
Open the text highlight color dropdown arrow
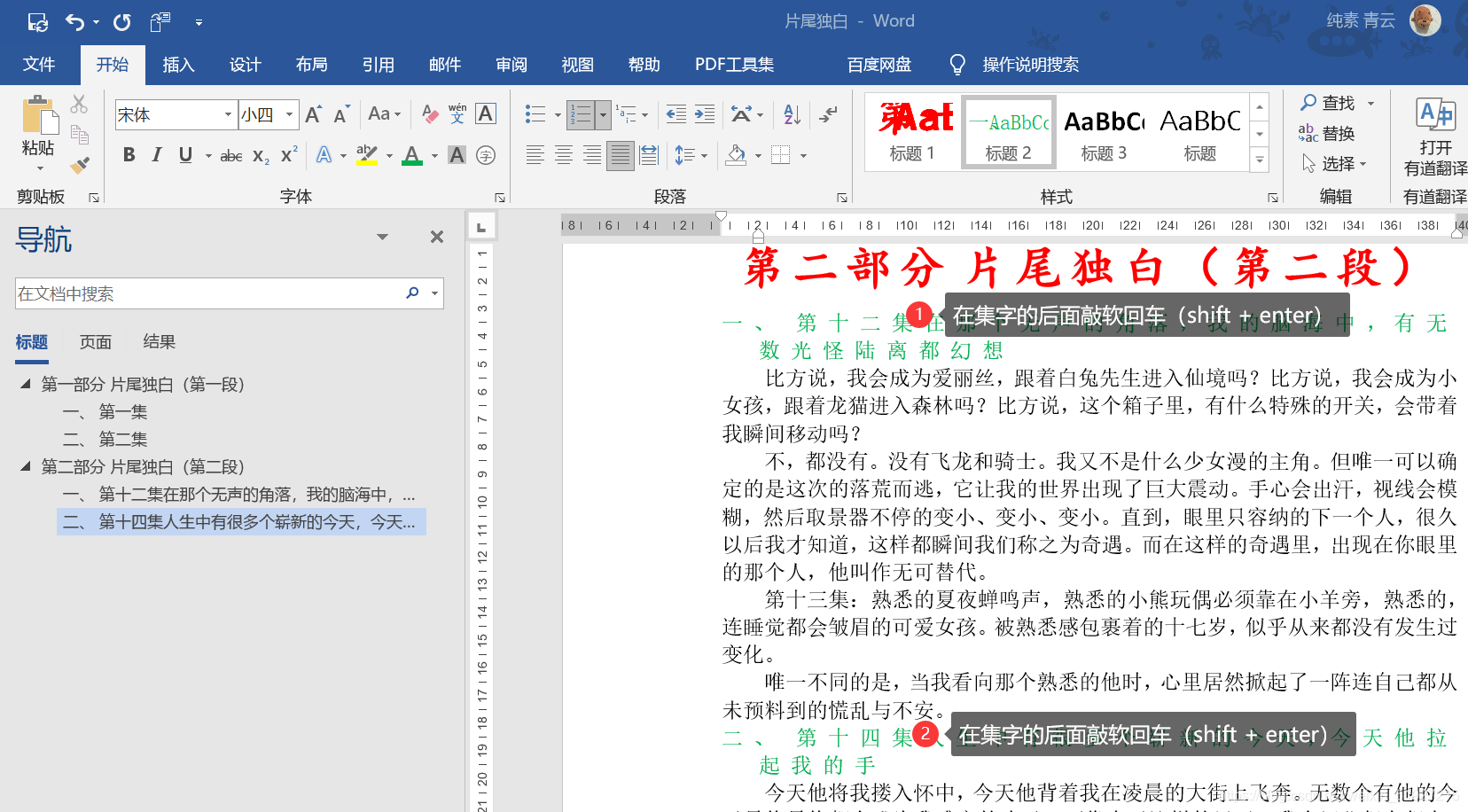[389, 156]
